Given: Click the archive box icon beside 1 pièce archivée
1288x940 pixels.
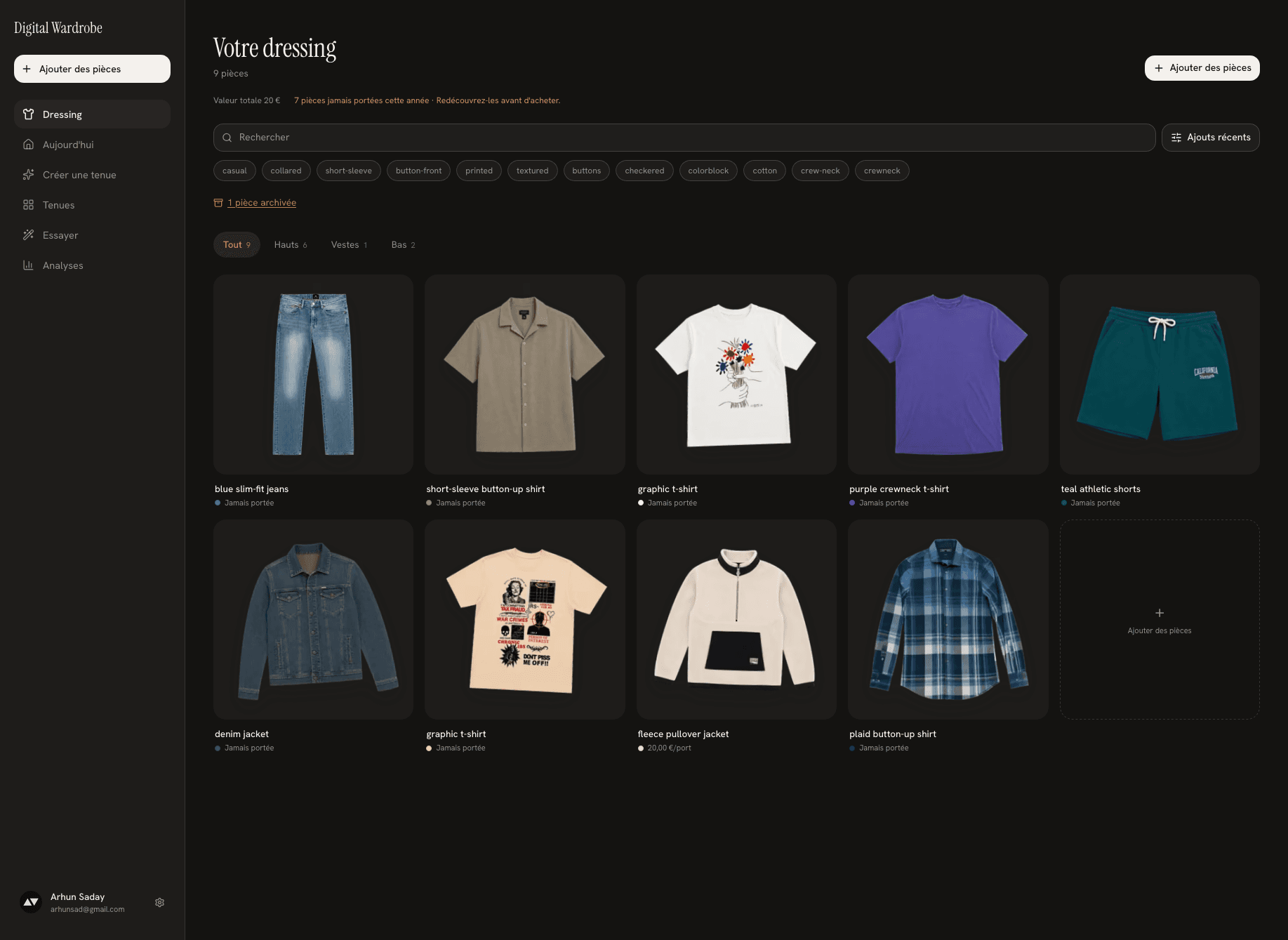Looking at the screenshot, I should [218, 203].
